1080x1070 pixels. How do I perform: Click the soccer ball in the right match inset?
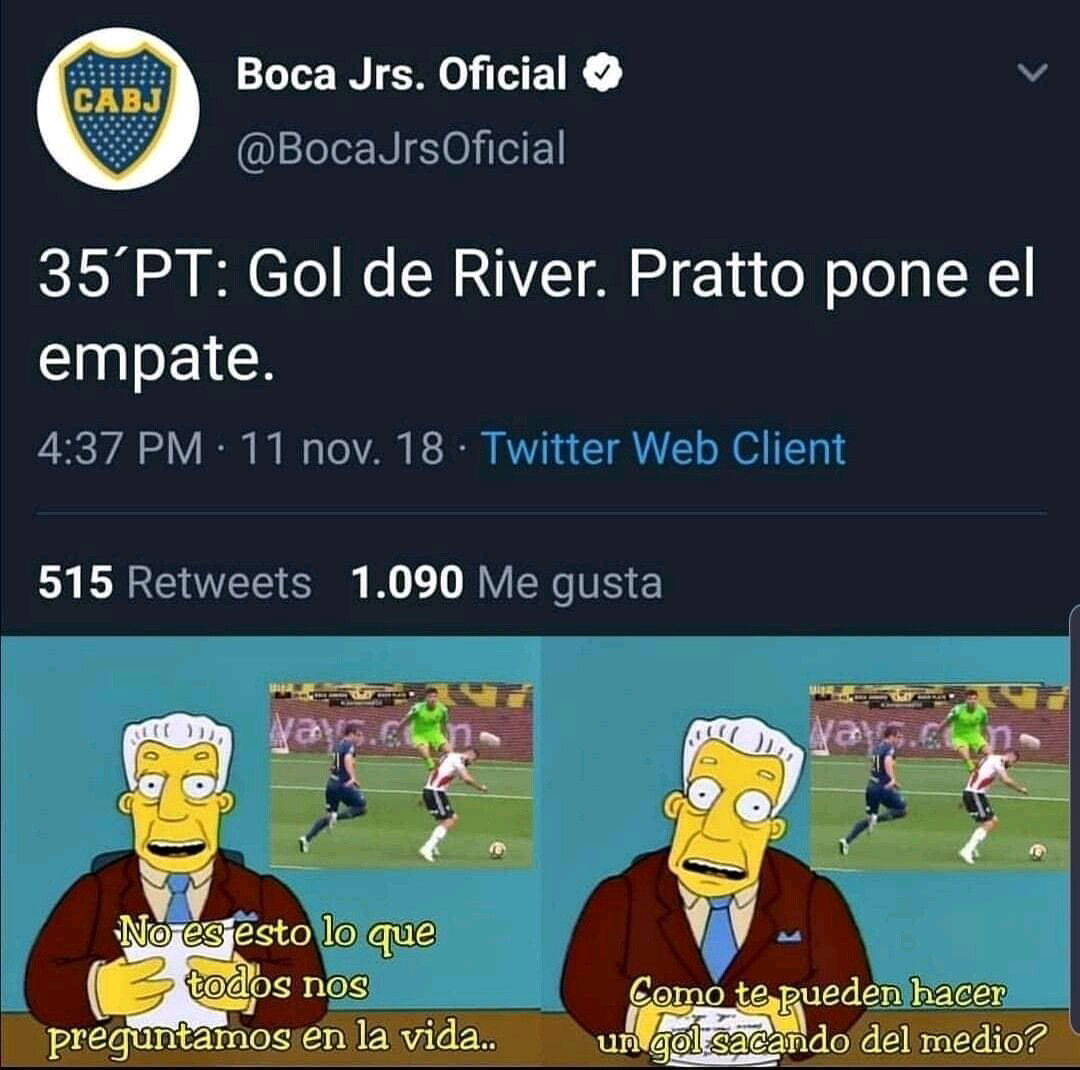coord(1039,852)
